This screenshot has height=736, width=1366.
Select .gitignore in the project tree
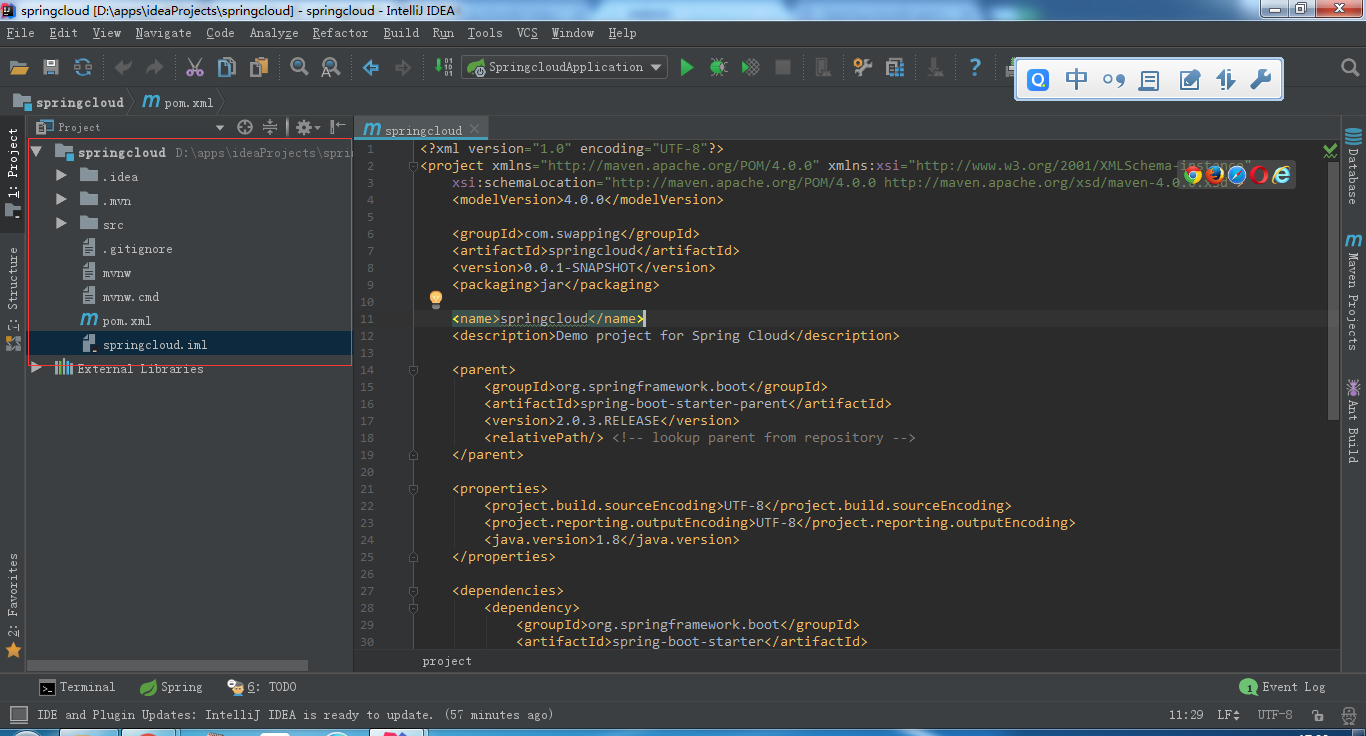tap(136, 248)
